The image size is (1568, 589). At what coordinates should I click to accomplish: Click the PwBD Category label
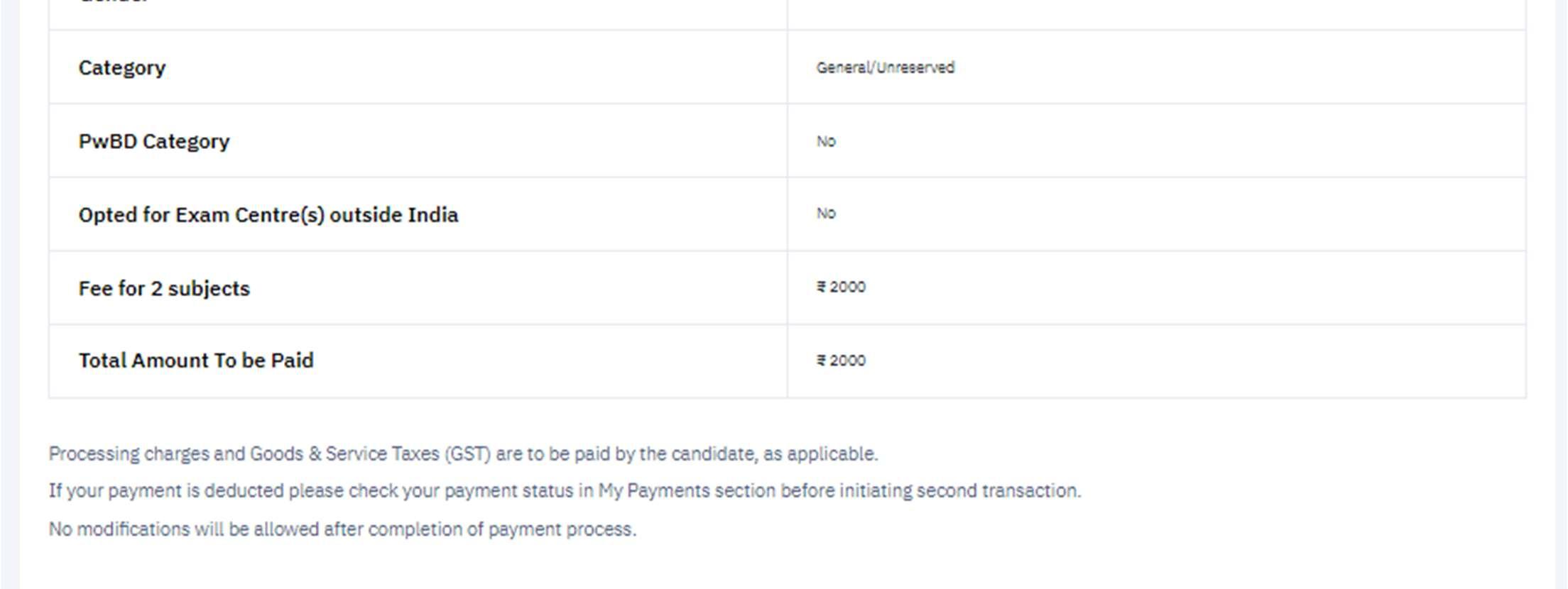[x=153, y=142]
